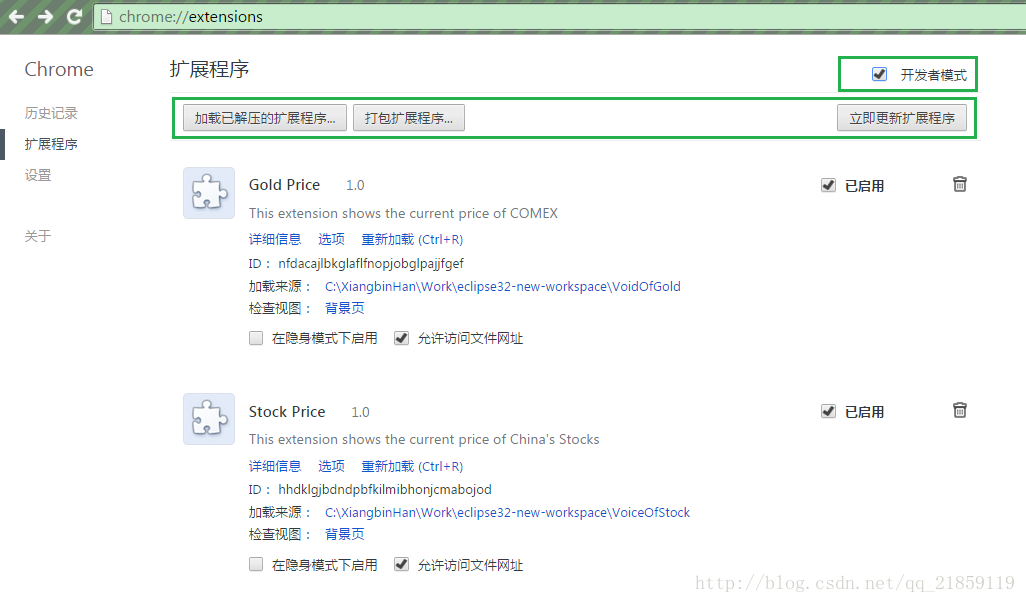
Task: Delete Gold Price using its trash icon
Action: coord(959,184)
